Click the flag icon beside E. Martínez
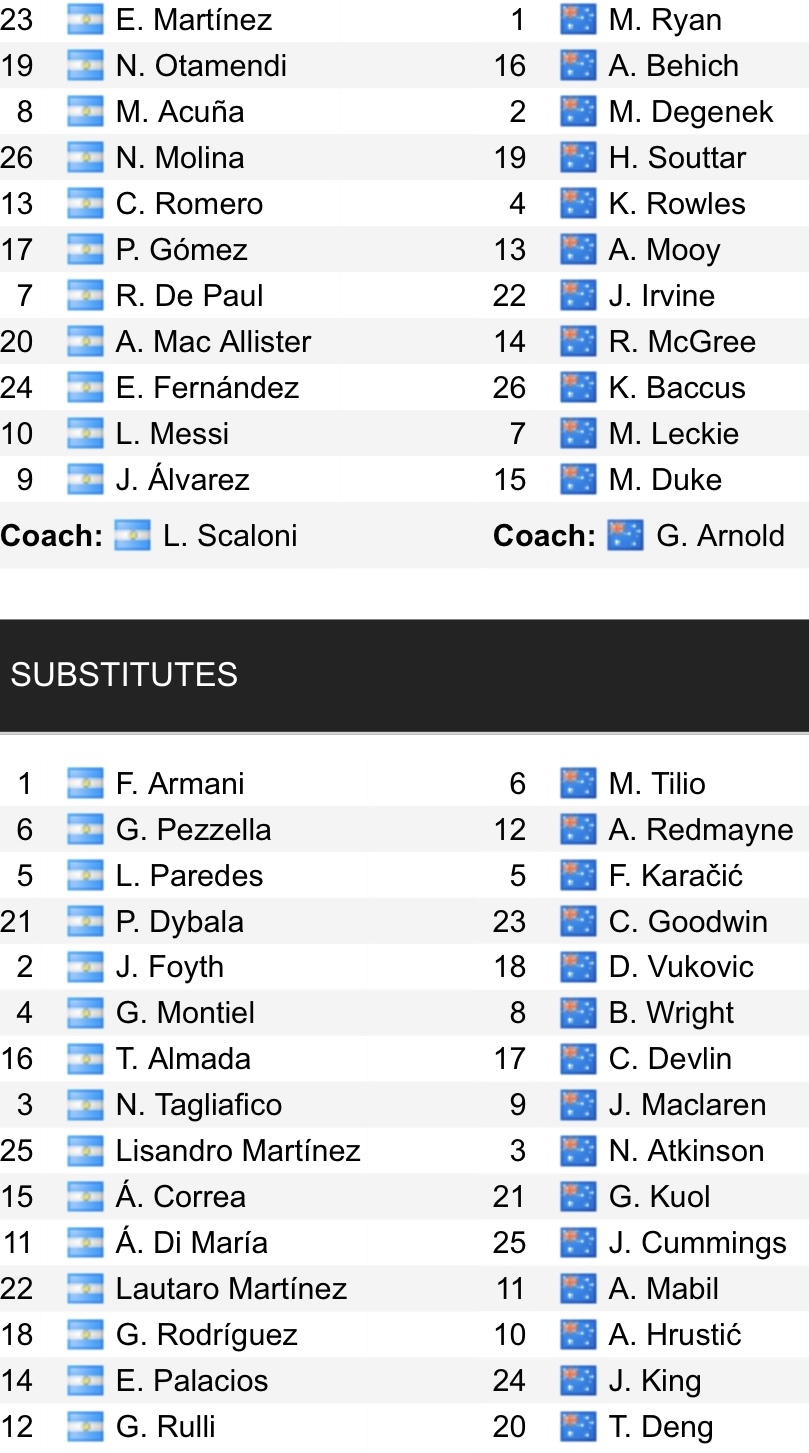Screen dimensions: 809x1453 coord(85,20)
